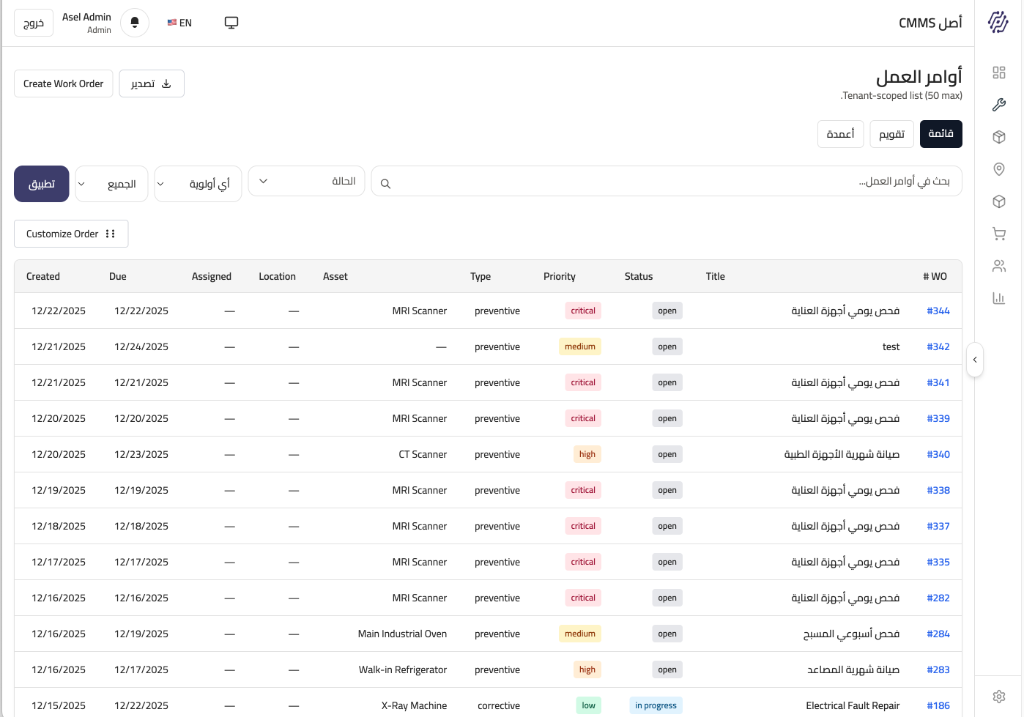
Task: Open work order link #344
Action: coord(937,311)
